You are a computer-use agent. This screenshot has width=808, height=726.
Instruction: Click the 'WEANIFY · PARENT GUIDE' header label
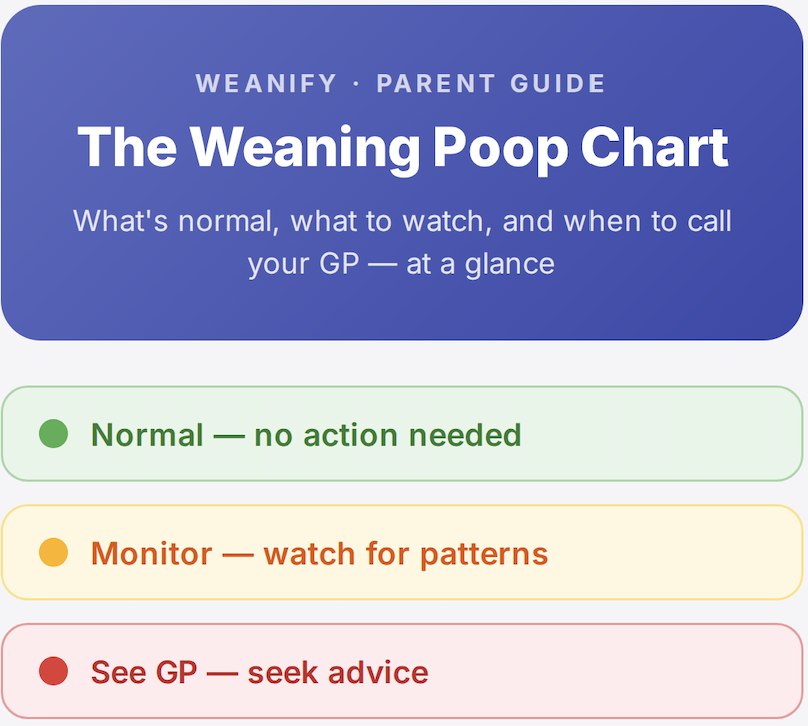pyautogui.click(x=400, y=83)
